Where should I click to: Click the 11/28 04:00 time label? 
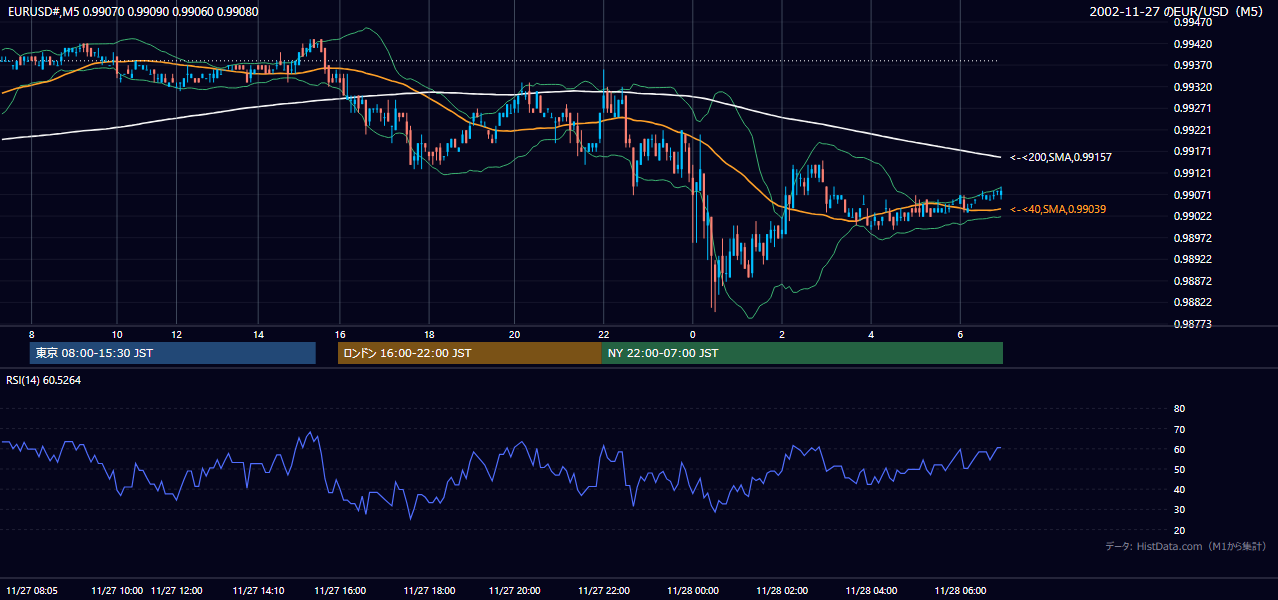[871, 591]
